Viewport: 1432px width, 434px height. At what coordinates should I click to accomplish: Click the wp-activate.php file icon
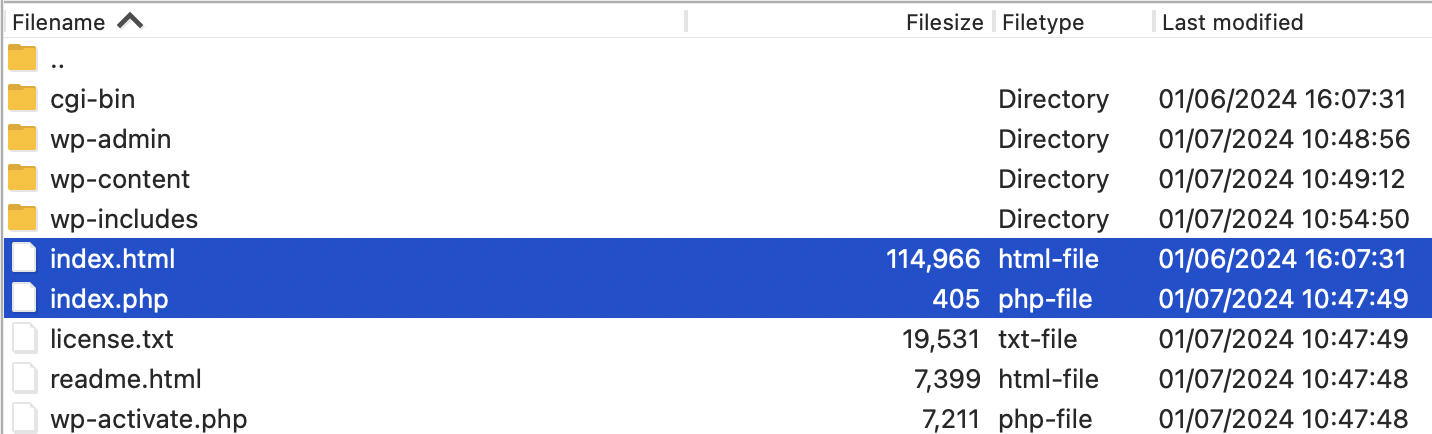pos(24,419)
